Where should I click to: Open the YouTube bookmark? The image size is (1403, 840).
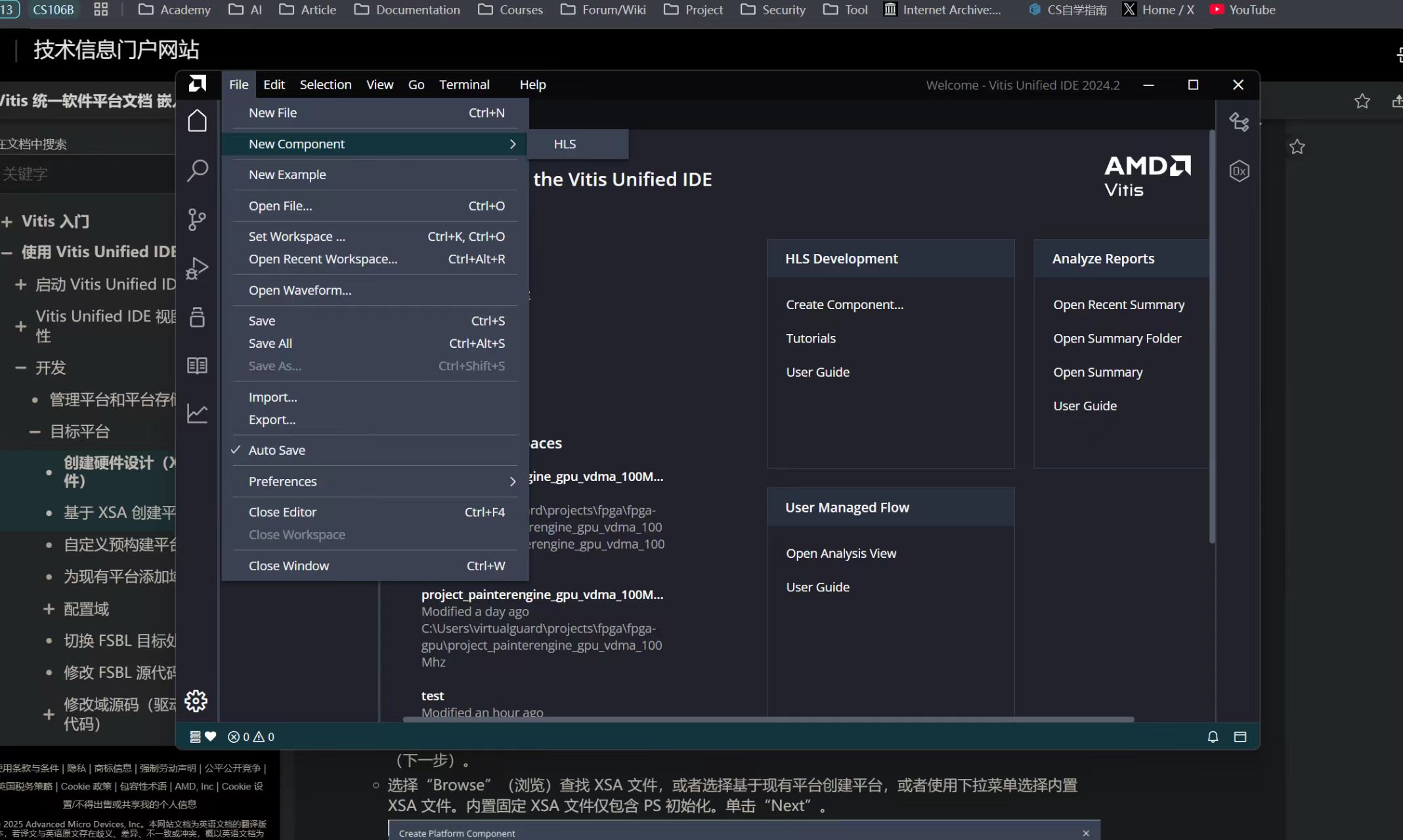pos(1243,10)
